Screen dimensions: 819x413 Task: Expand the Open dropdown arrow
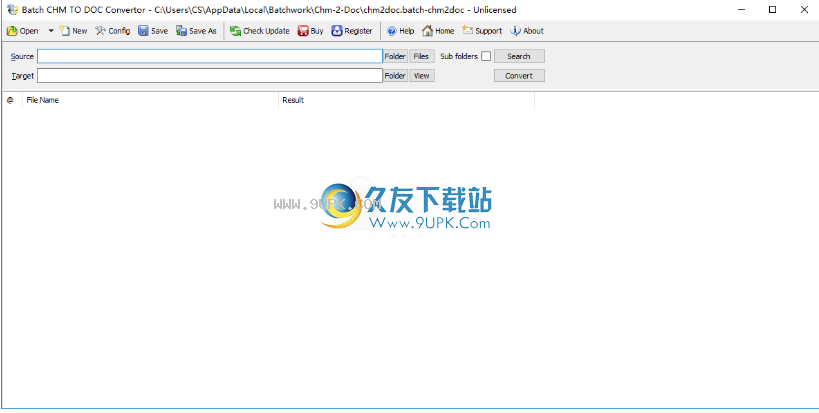coord(51,31)
